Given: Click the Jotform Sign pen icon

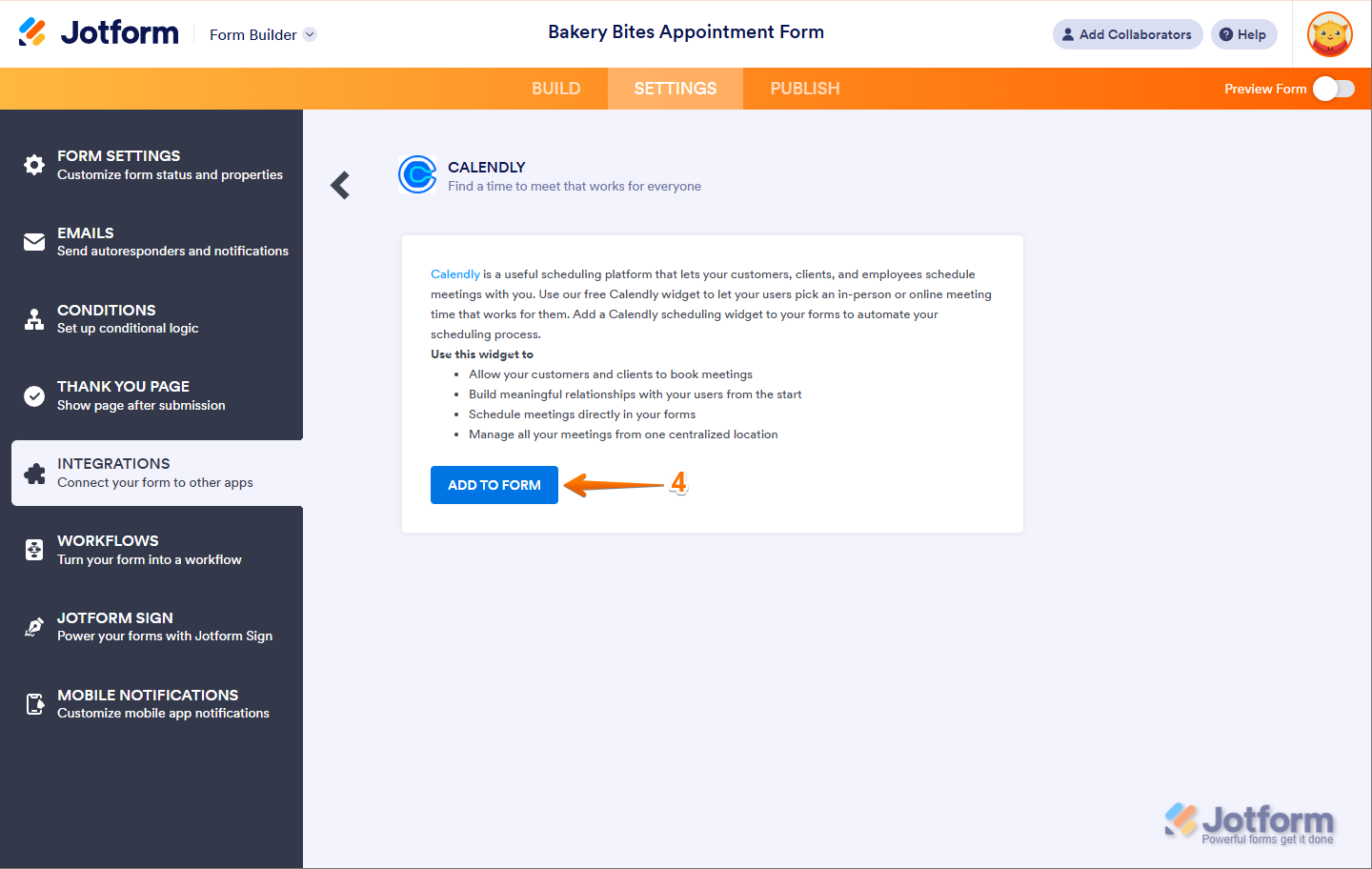Looking at the screenshot, I should click(x=34, y=627).
